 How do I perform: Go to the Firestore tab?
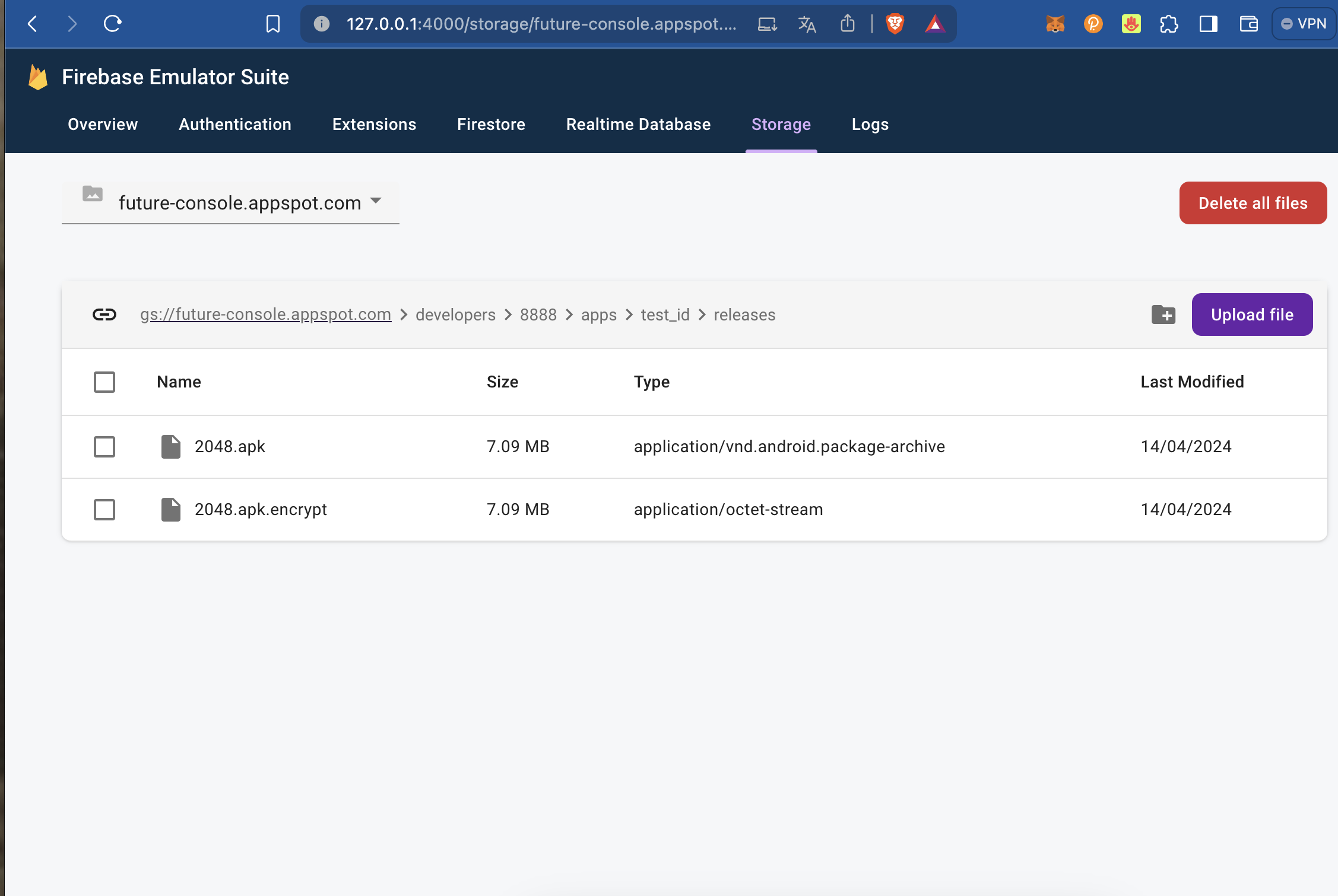491,124
